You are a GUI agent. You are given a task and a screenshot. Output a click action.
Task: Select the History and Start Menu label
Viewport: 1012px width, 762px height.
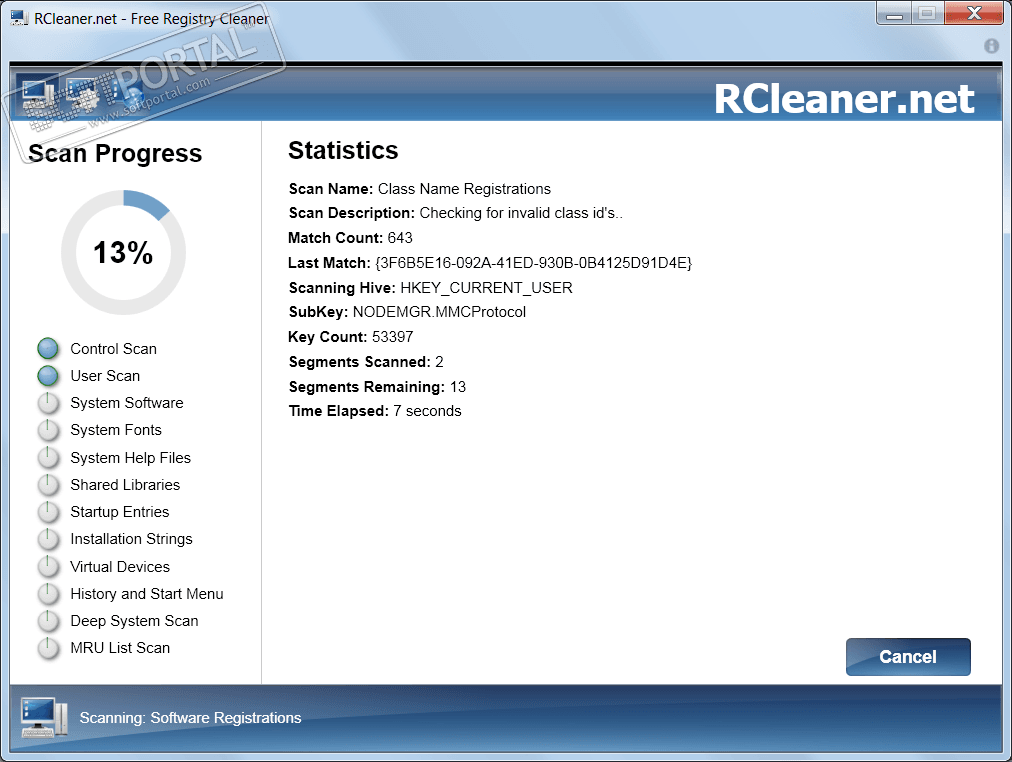coord(147,594)
